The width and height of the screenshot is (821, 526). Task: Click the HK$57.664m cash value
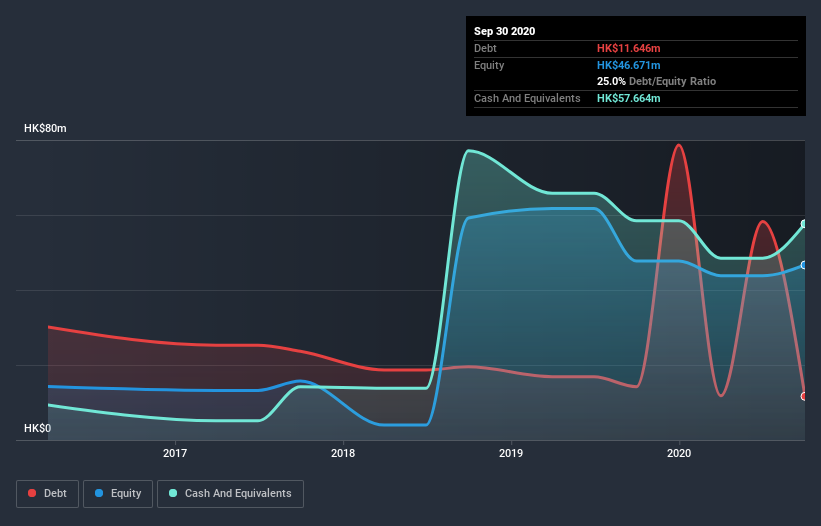tap(628, 98)
